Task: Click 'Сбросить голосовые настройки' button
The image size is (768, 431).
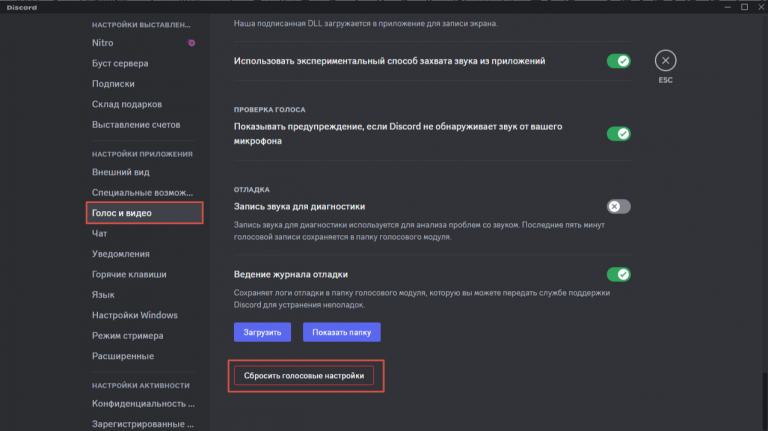Action: pyautogui.click(x=306, y=375)
